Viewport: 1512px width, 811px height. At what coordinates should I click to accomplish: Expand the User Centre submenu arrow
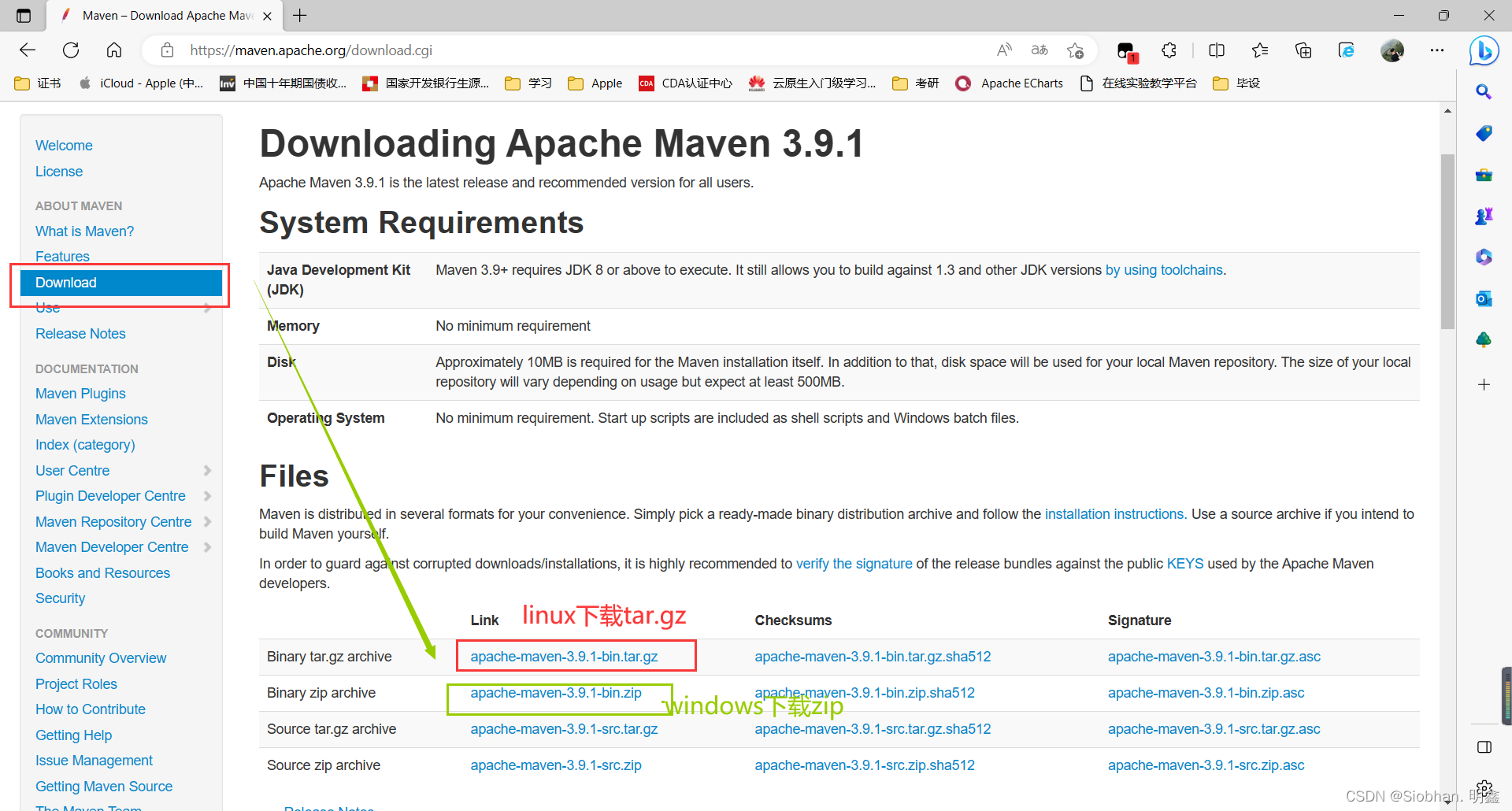[207, 471]
